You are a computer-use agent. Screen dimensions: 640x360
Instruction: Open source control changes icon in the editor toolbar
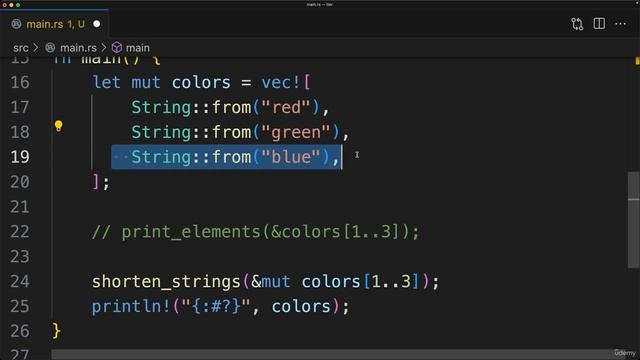pos(577,24)
